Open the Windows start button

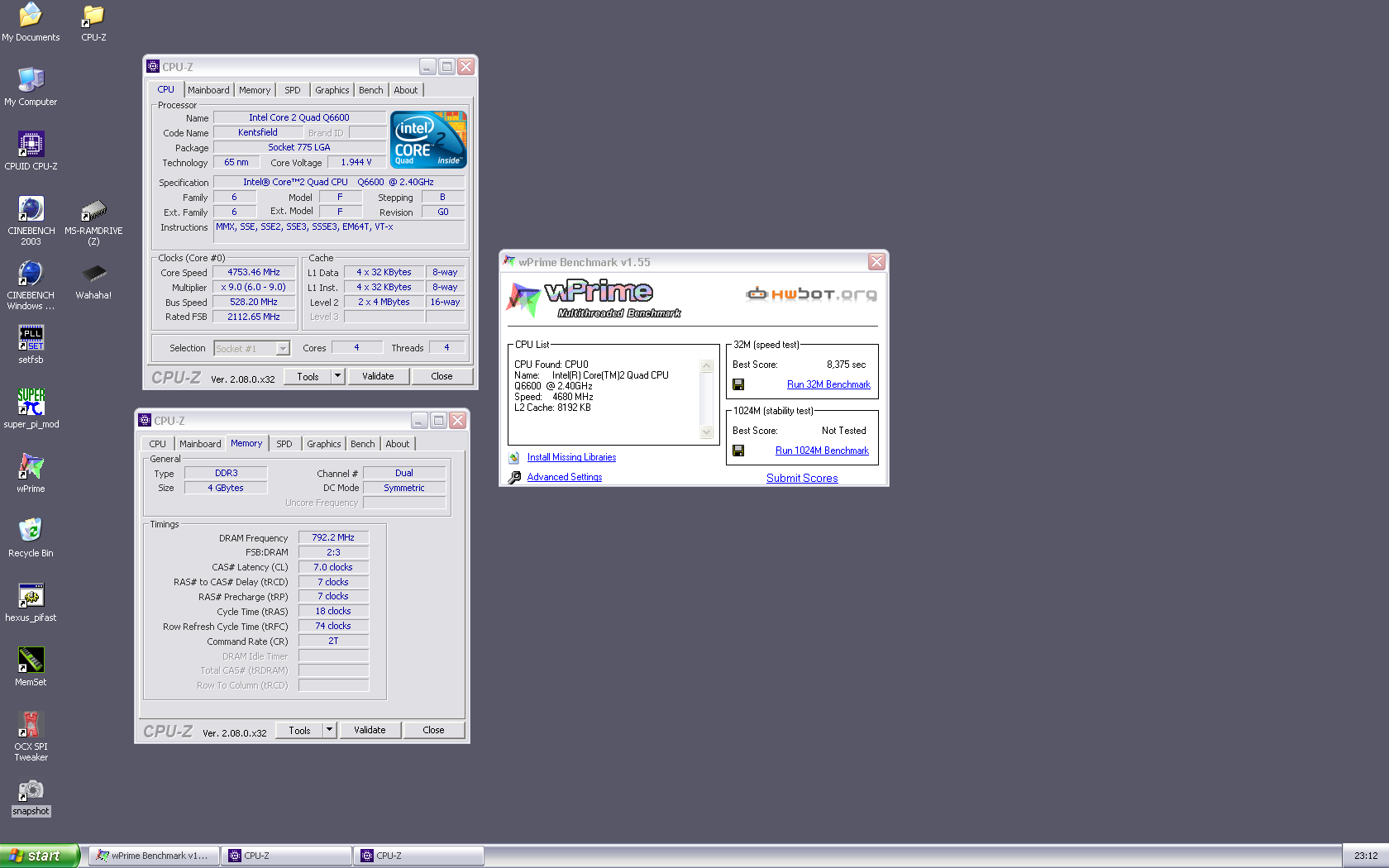pos(40,856)
